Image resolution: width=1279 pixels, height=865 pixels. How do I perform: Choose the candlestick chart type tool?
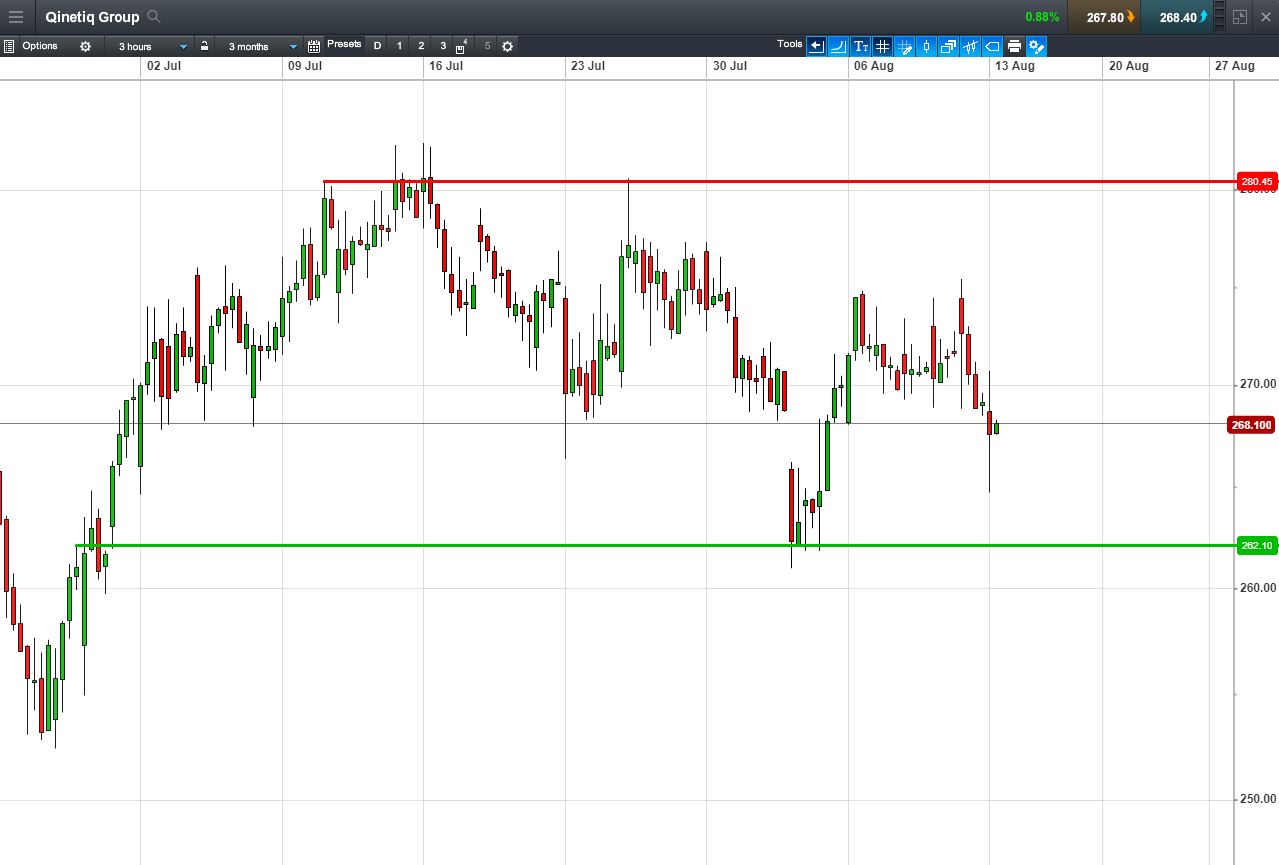coord(926,46)
